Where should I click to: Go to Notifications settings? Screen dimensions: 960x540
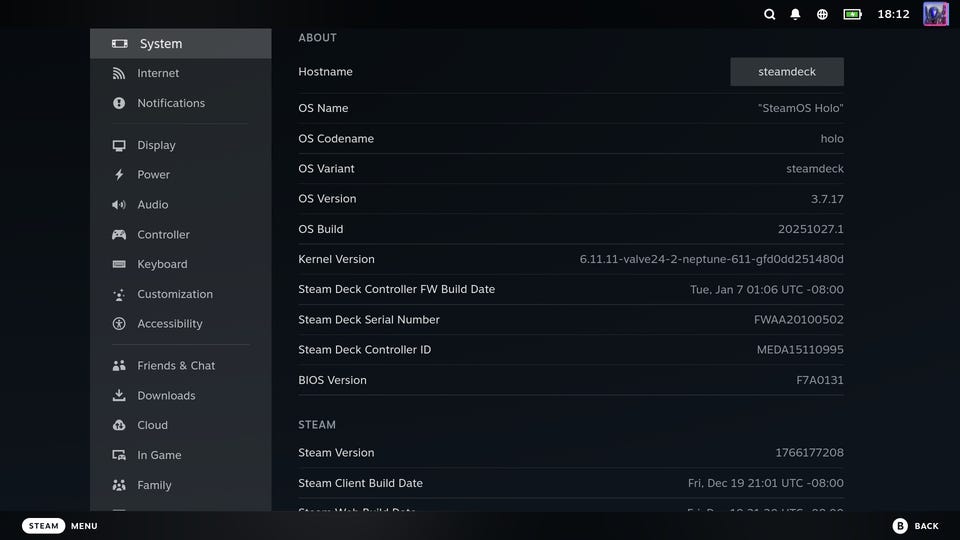181,103
